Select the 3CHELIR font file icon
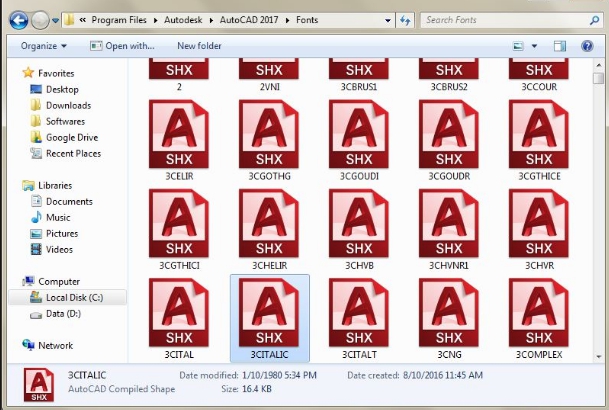 tap(269, 224)
